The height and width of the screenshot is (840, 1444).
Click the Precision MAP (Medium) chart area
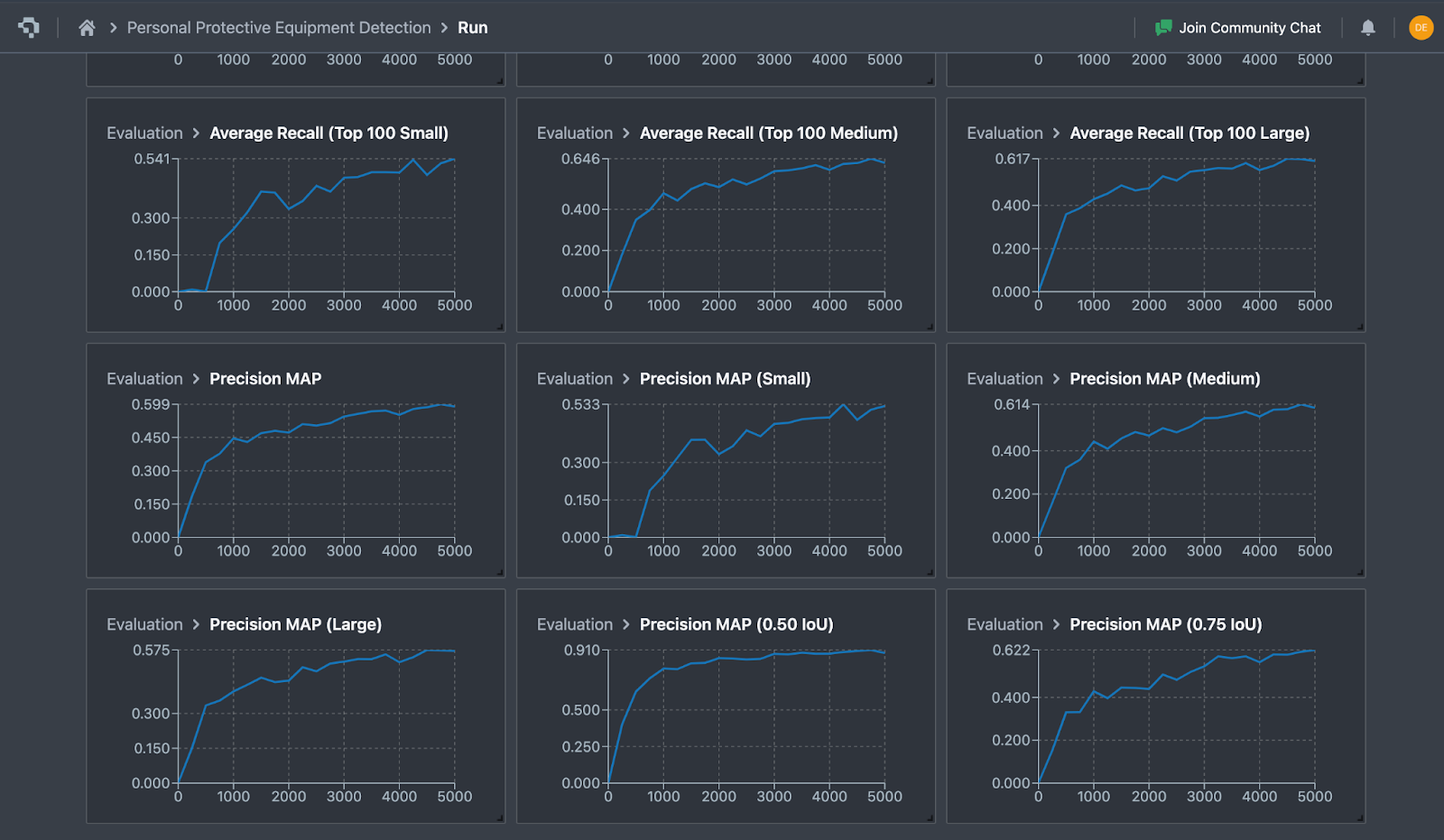coord(1173,469)
